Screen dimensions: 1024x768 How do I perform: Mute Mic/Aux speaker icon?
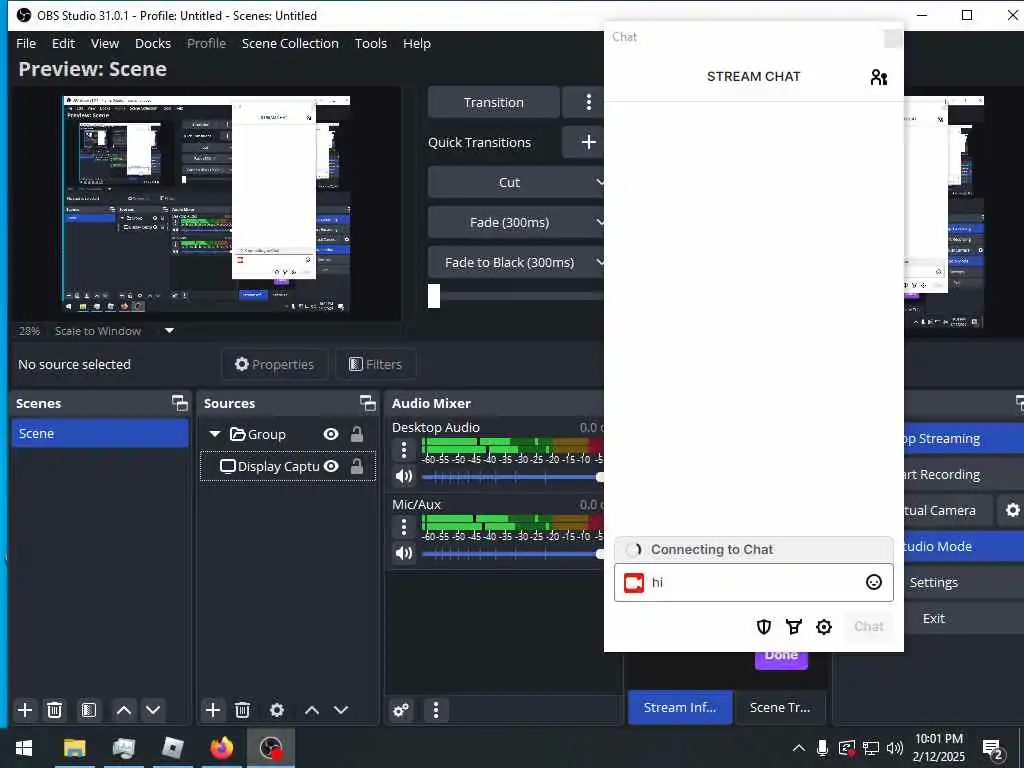[404, 553]
